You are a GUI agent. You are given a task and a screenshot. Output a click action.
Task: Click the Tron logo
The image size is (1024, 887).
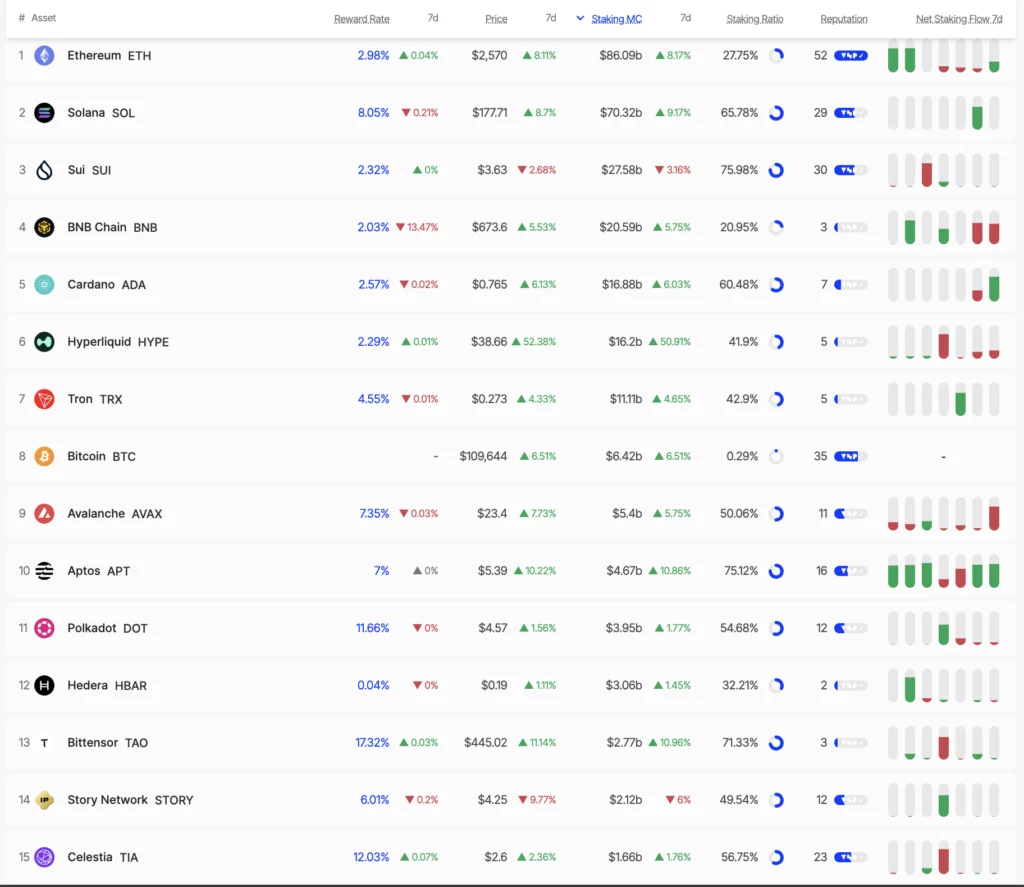point(44,399)
